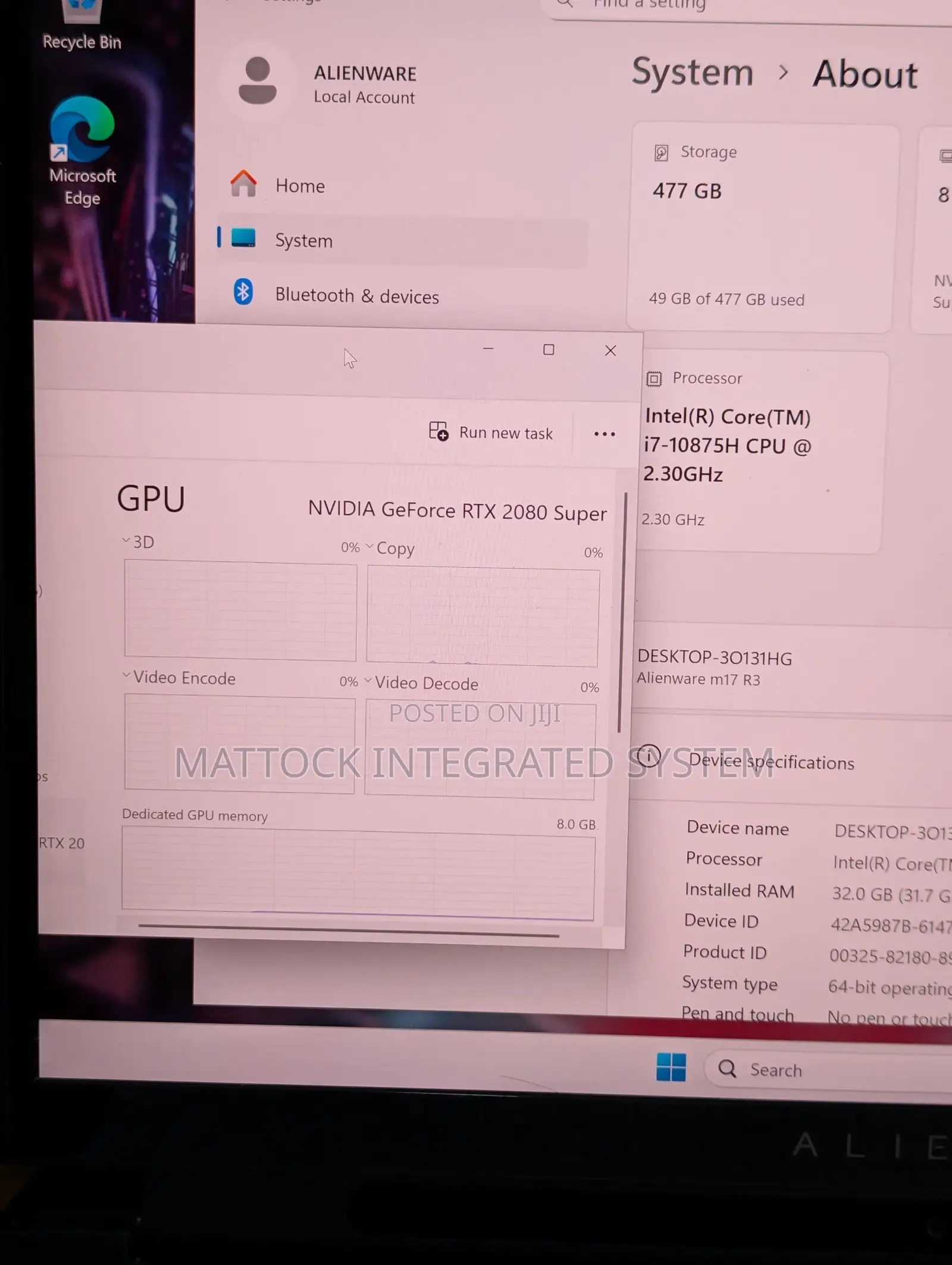Click the Storage disk icon
952x1265 pixels.
pos(661,153)
